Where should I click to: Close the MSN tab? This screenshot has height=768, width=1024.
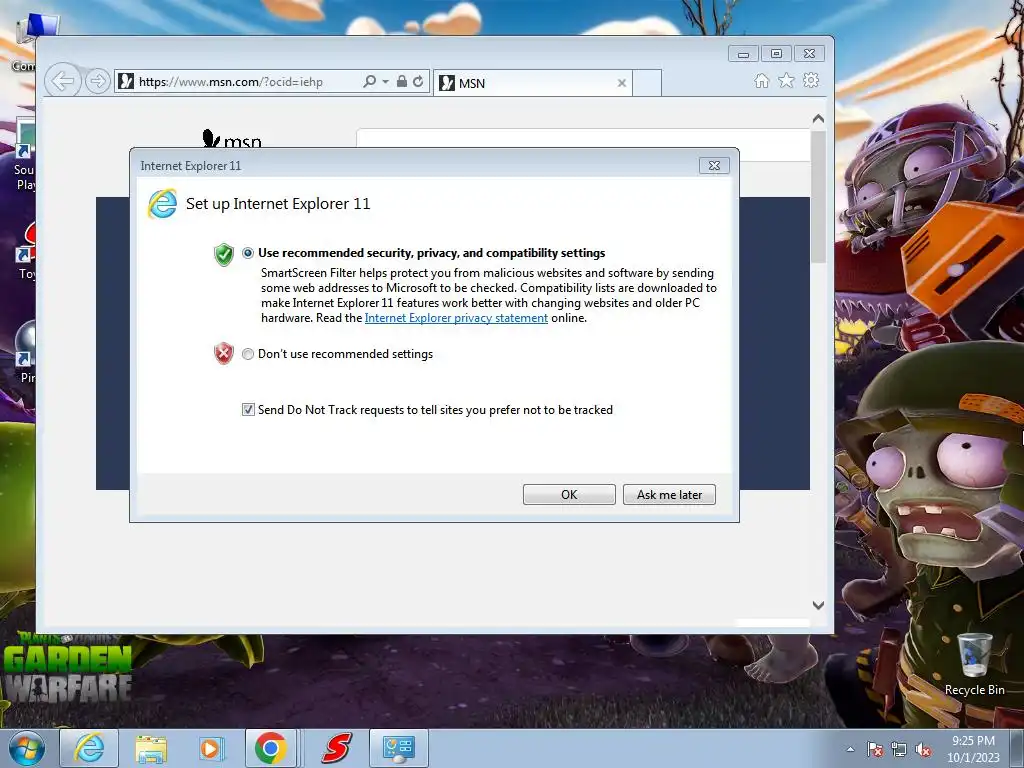tap(622, 83)
